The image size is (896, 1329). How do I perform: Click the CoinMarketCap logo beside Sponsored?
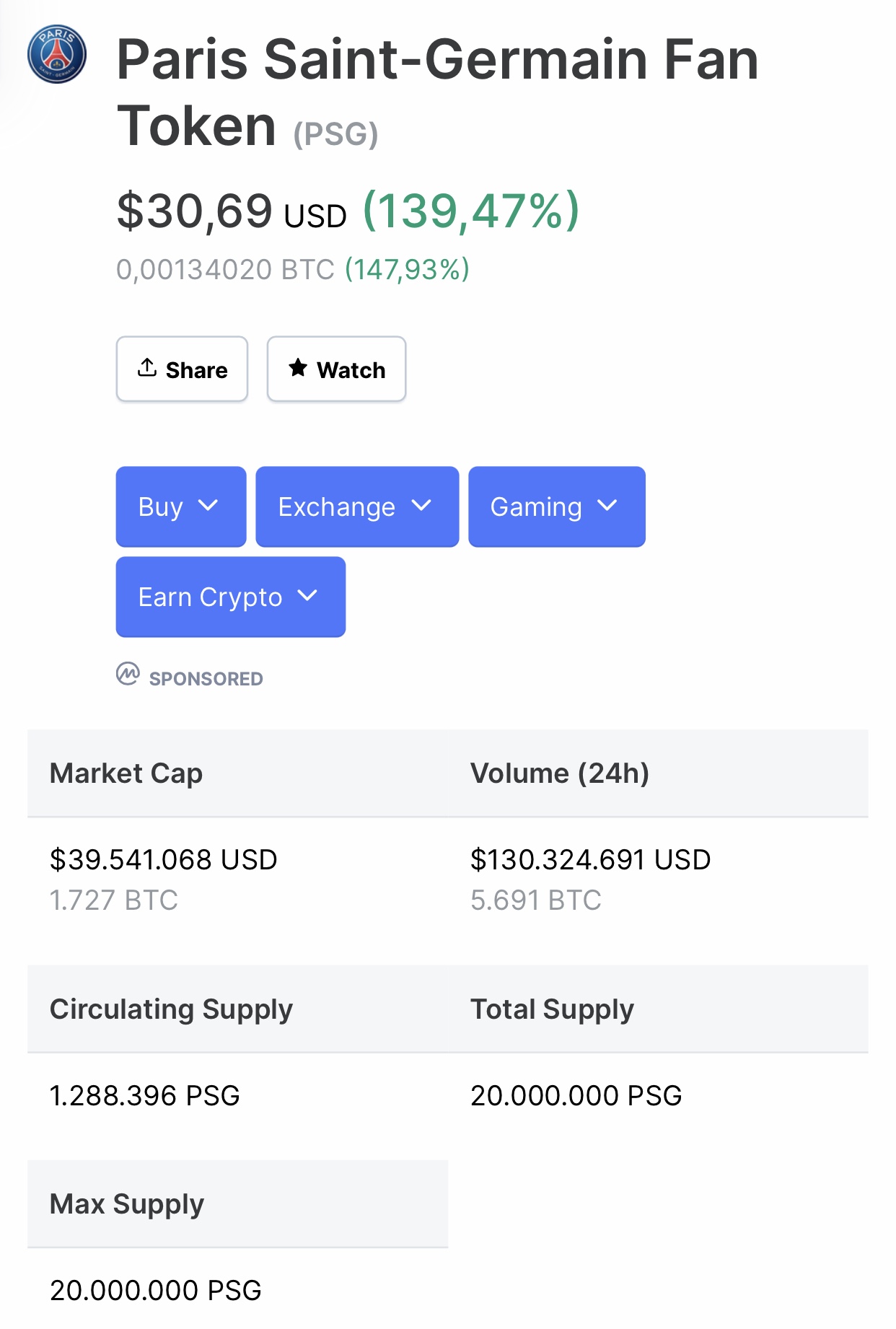pyautogui.click(x=128, y=674)
